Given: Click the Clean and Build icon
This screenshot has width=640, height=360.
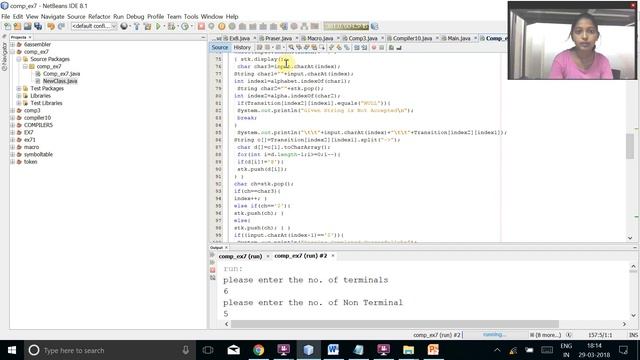Looking at the screenshot, I should click(x=147, y=27).
